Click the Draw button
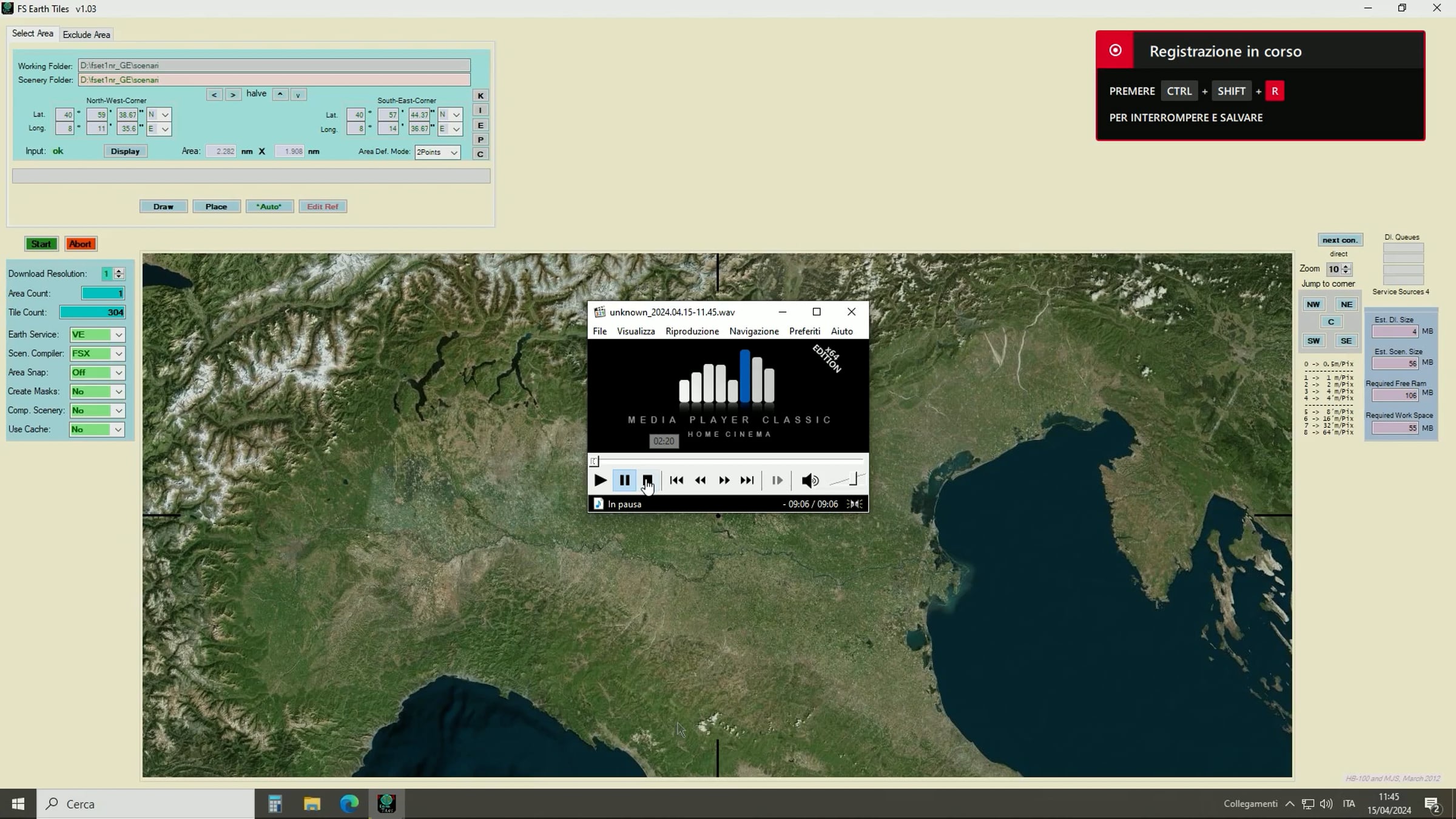The height and width of the screenshot is (819, 1456). coord(163,207)
